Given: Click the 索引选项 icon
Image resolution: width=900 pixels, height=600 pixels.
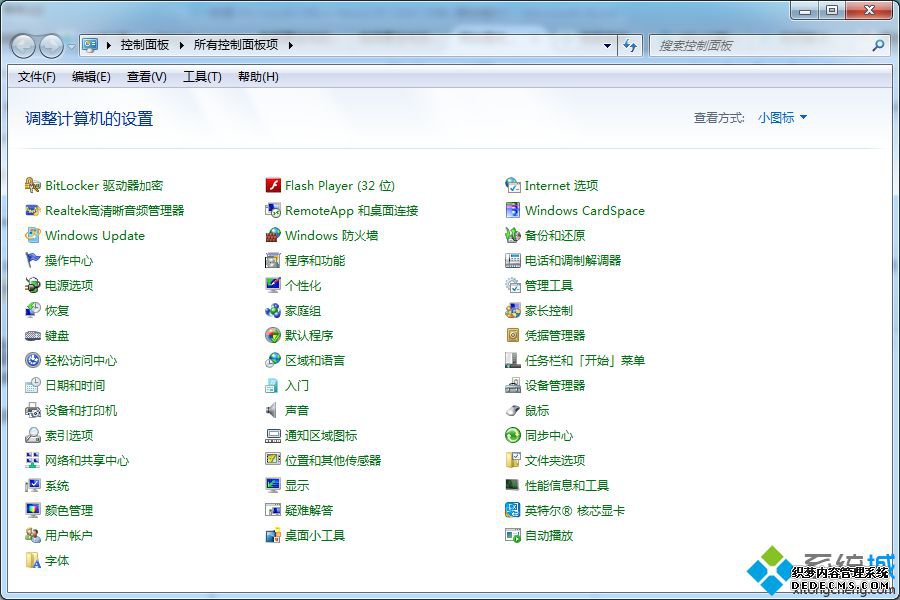Looking at the screenshot, I should click(x=33, y=435).
